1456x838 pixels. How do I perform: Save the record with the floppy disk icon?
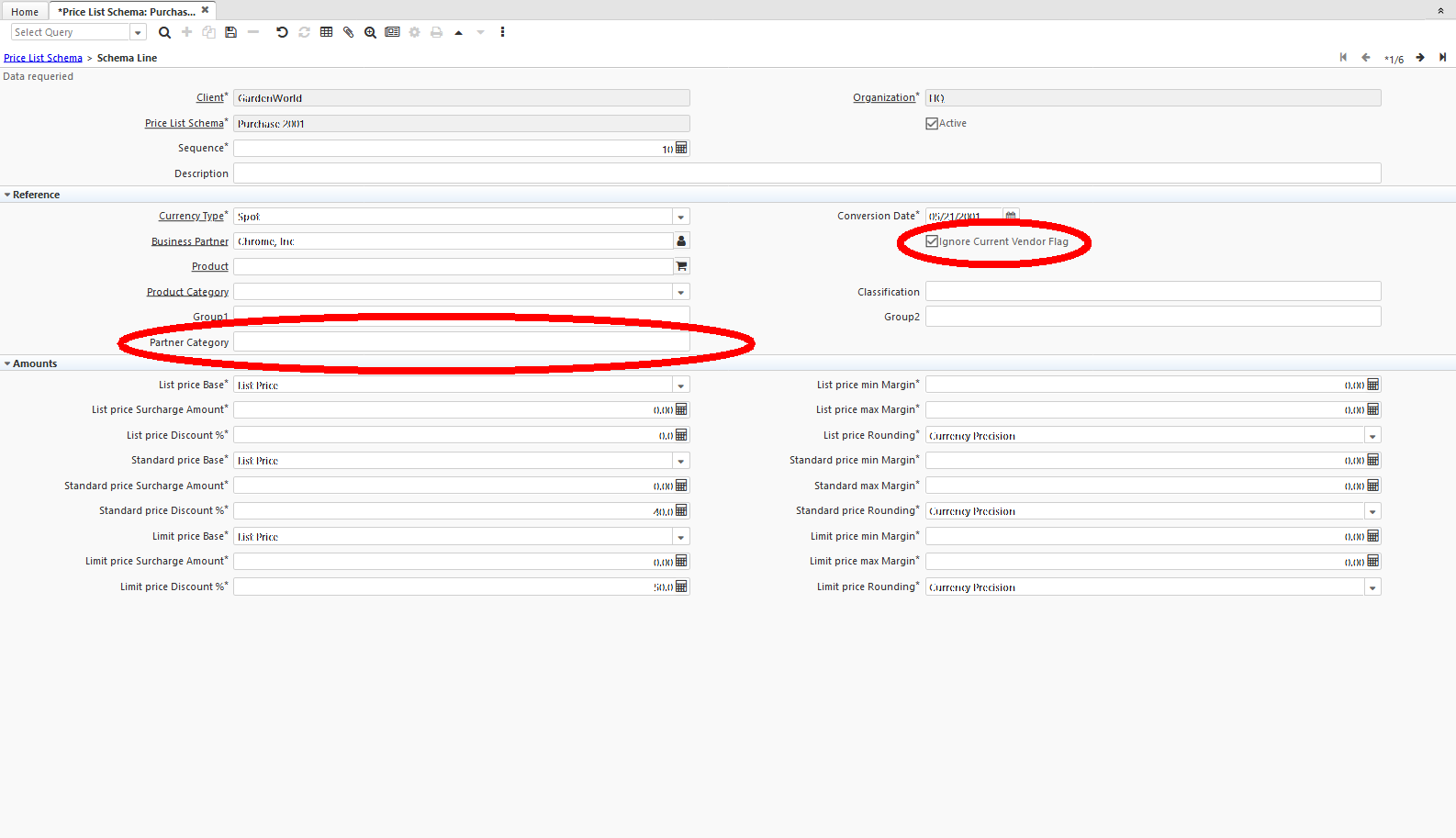pos(231,32)
